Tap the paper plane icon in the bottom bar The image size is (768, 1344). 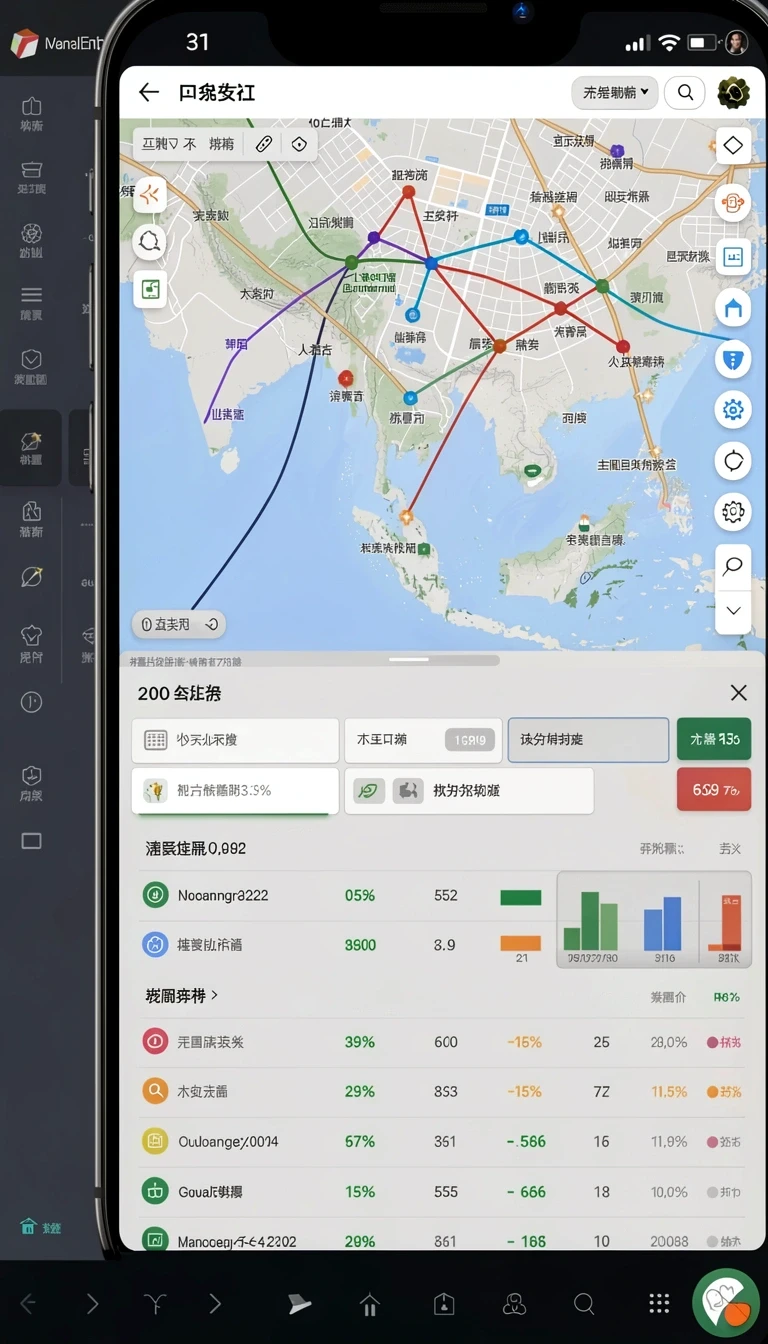click(299, 1303)
